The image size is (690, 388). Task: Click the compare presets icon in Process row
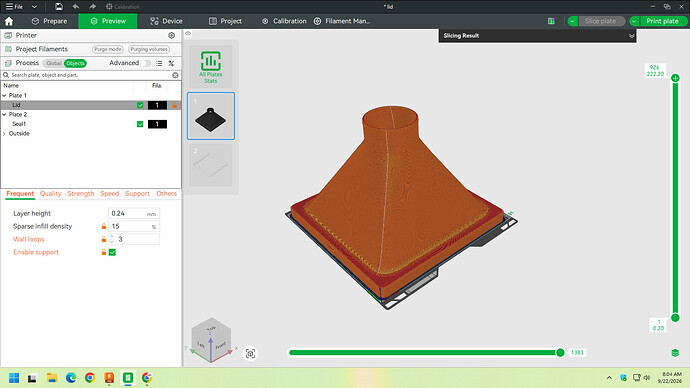[171, 63]
